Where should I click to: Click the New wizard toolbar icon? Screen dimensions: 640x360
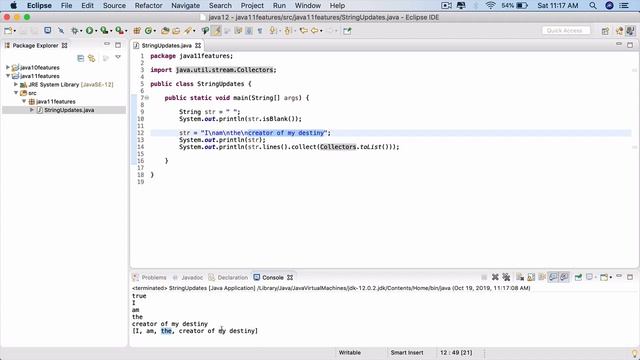click(8, 31)
